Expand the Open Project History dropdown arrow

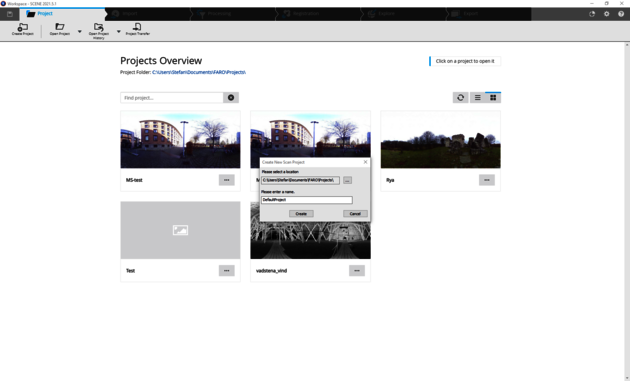119,31
